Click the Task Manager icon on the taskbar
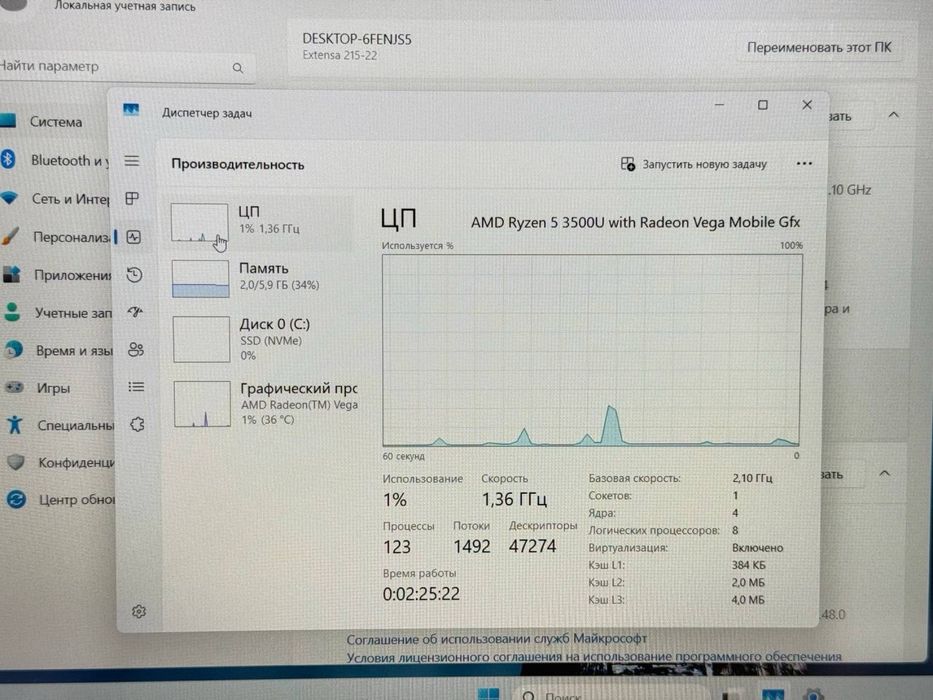The height and width of the screenshot is (700, 933). pos(773,694)
